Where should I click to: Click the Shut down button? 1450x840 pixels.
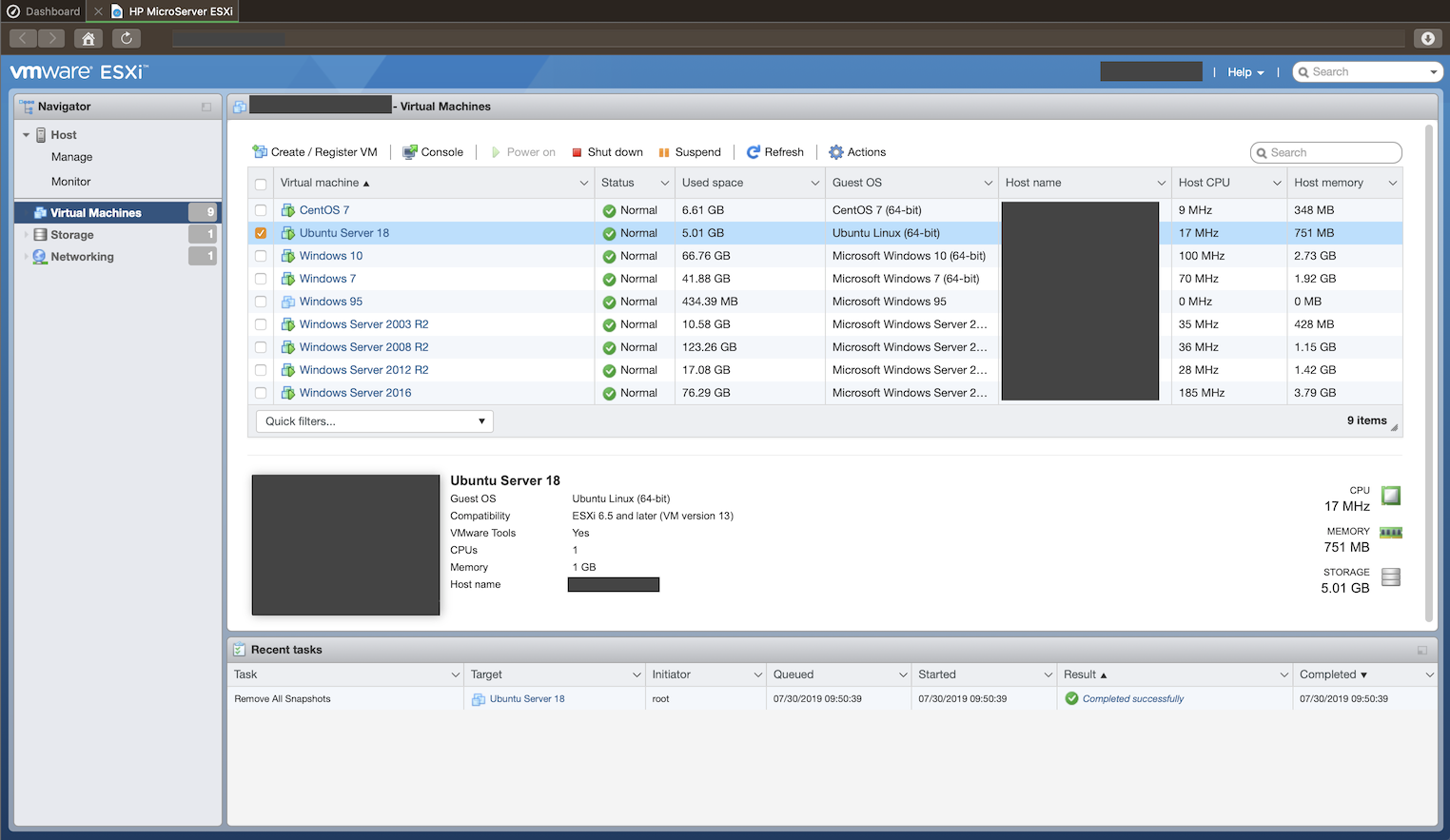click(607, 152)
